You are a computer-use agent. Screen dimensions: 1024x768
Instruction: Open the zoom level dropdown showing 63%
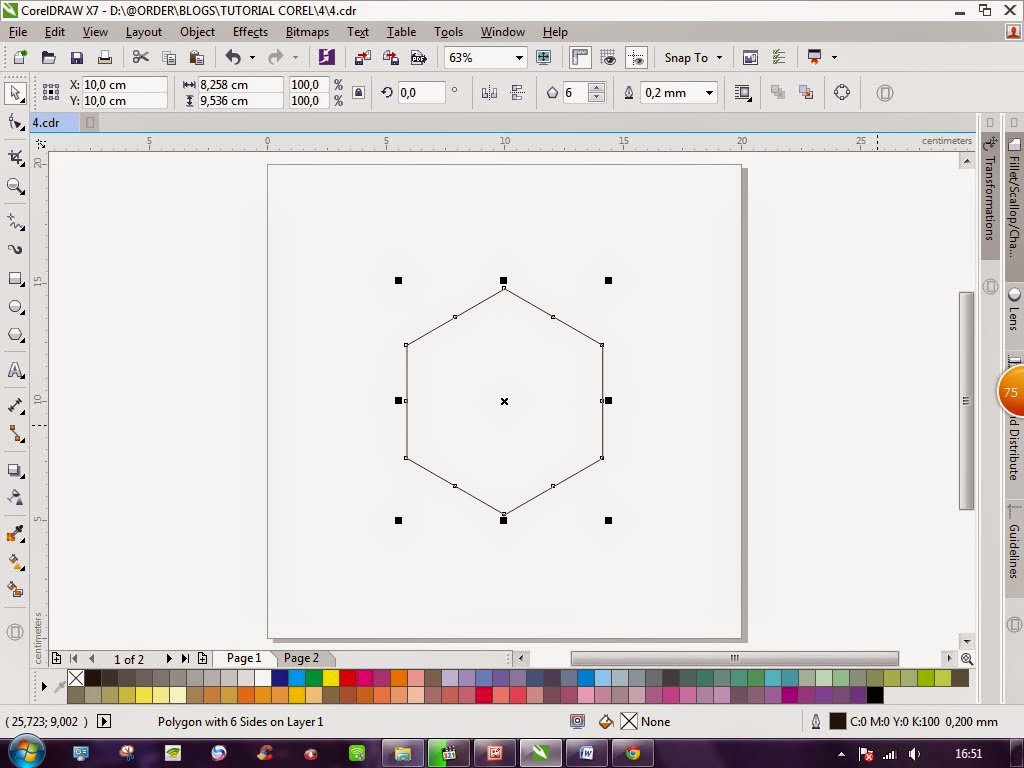[x=517, y=57]
